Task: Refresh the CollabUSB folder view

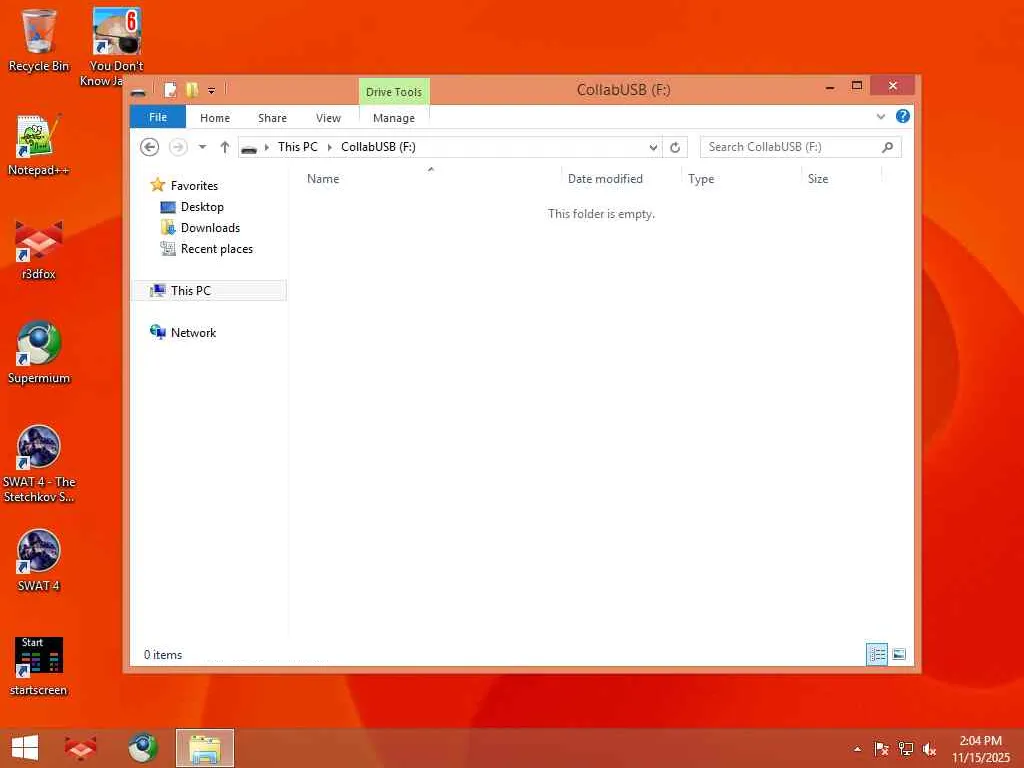Action: (x=675, y=147)
